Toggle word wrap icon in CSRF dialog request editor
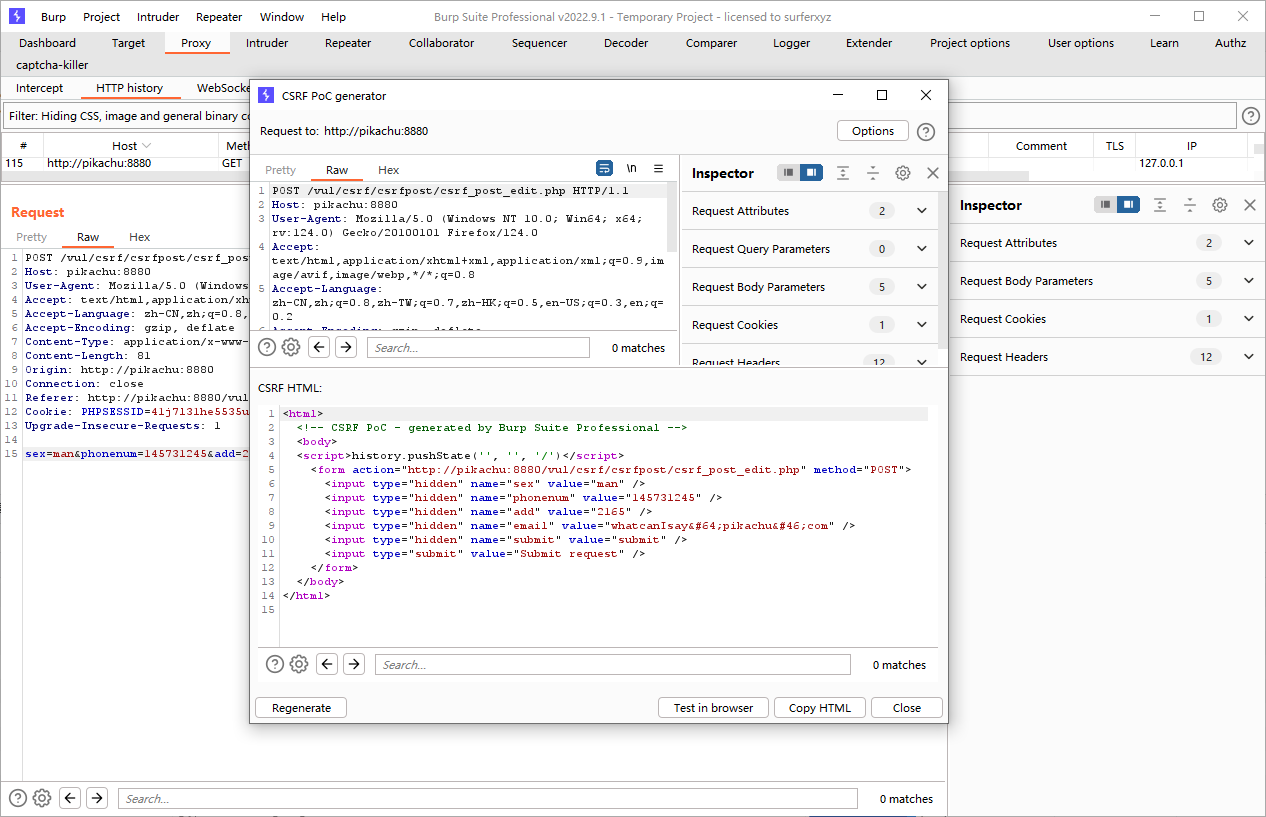 [x=605, y=169]
